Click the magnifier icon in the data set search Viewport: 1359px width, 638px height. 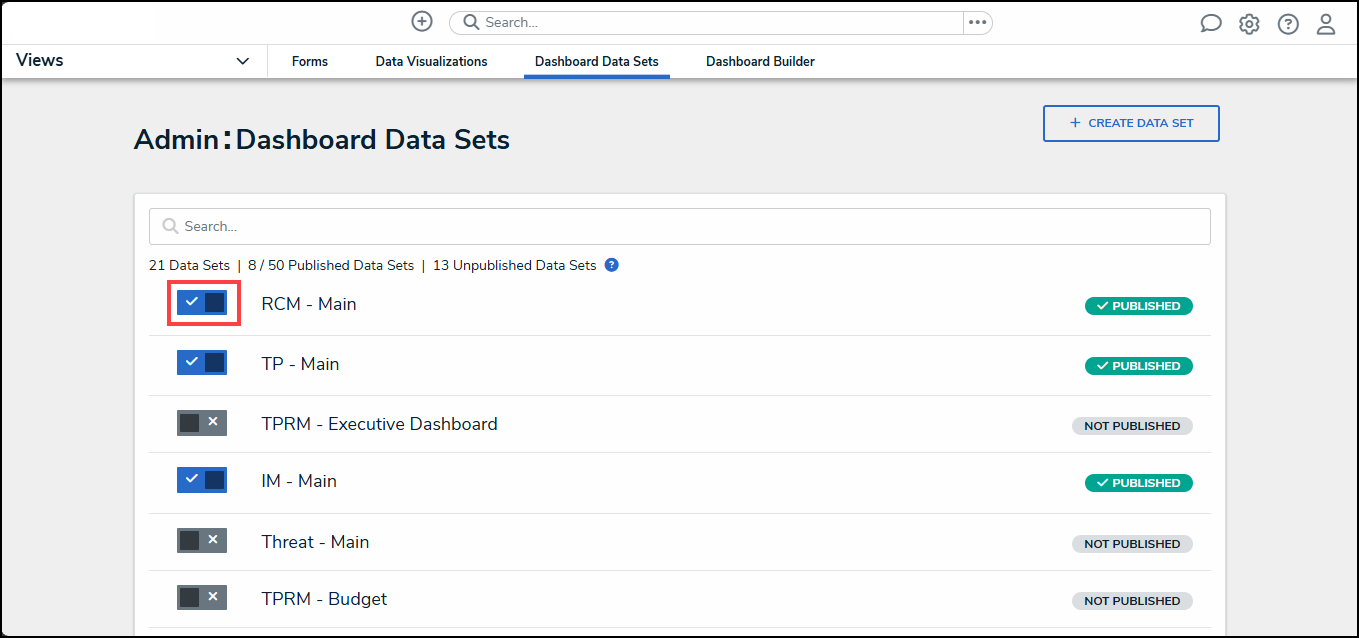tap(170, 227)
